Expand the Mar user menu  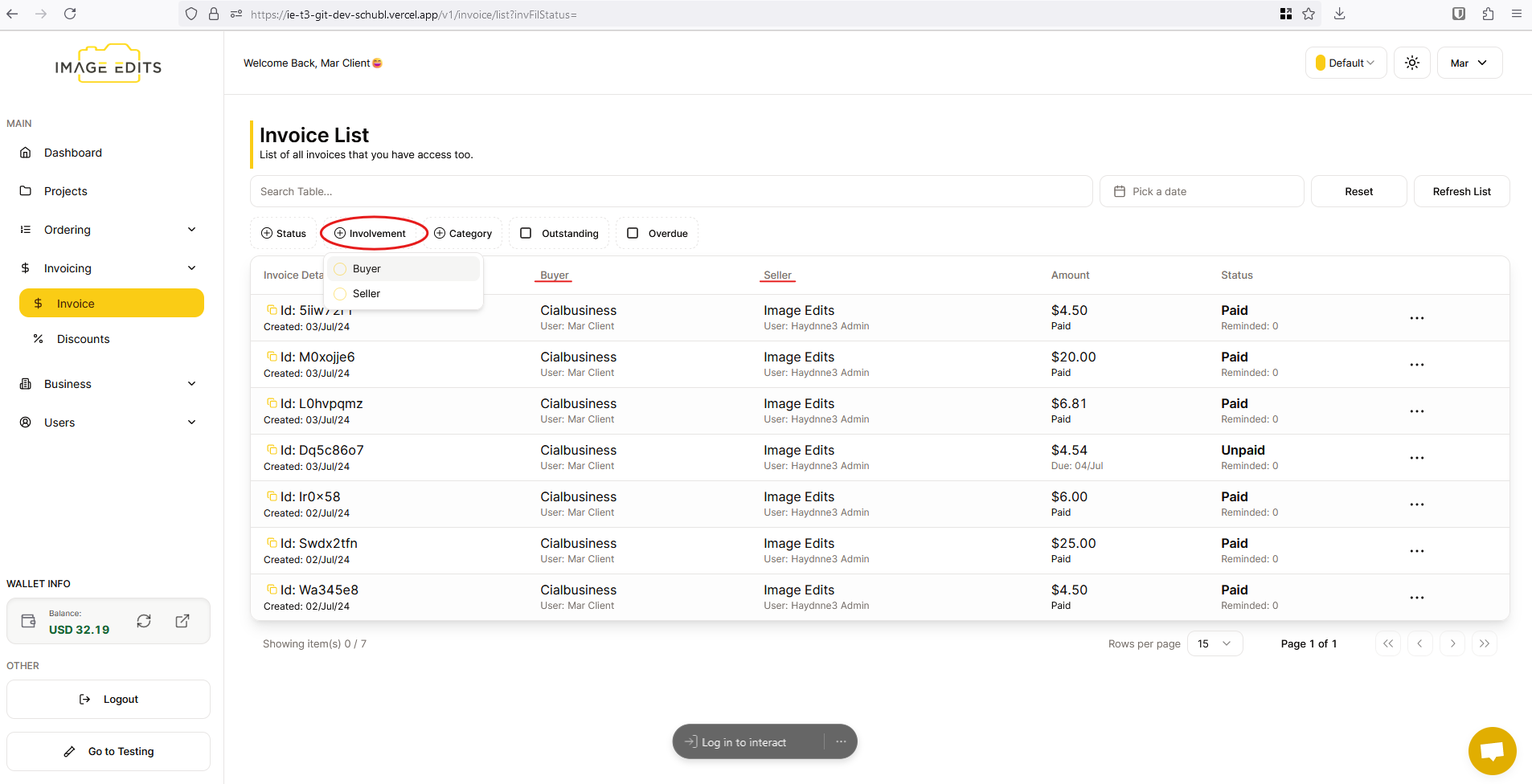click(1469, 63)
